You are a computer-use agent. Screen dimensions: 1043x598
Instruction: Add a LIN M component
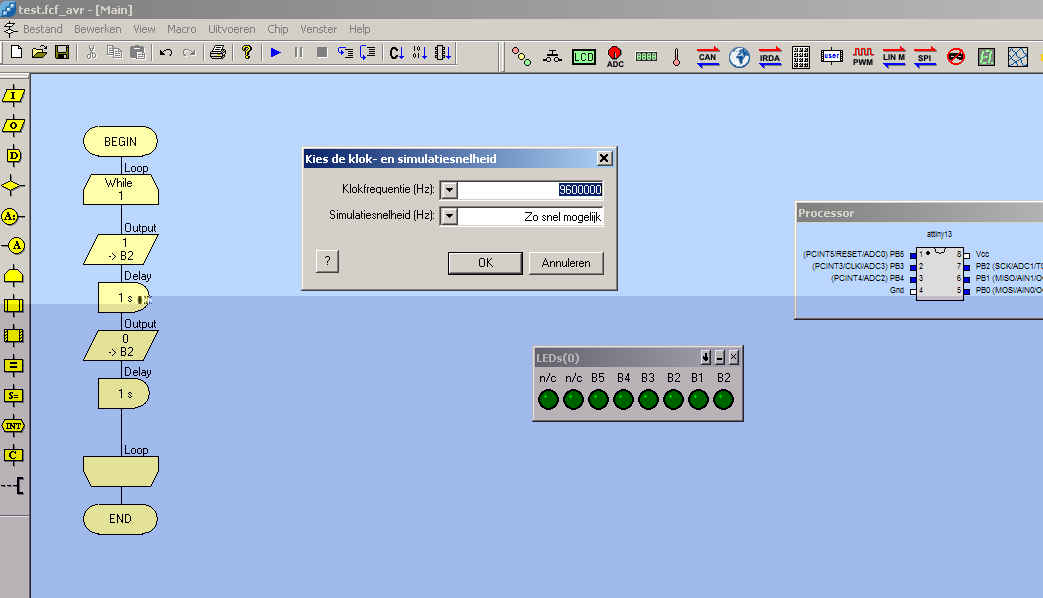point(894,57)
